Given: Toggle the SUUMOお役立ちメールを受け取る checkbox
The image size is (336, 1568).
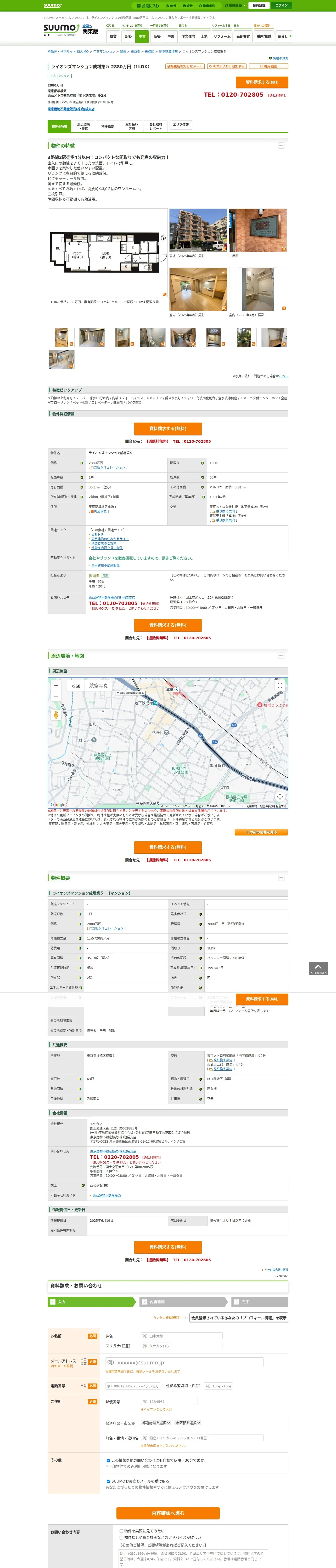Looking at the screenshot, I should [x=109, y=1481].
